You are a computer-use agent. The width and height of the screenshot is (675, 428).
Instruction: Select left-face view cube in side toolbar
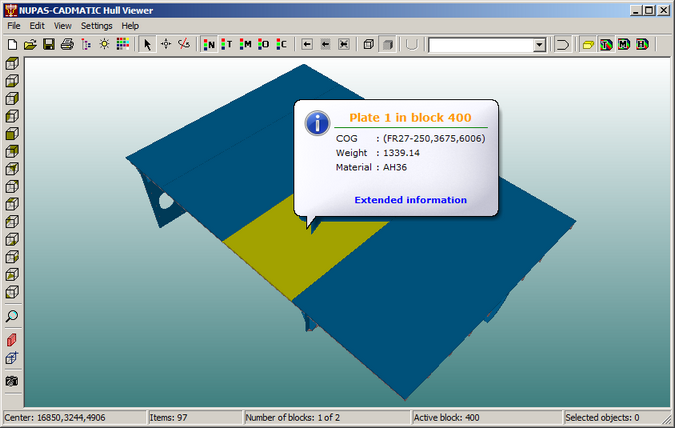[x=12, y=116]
